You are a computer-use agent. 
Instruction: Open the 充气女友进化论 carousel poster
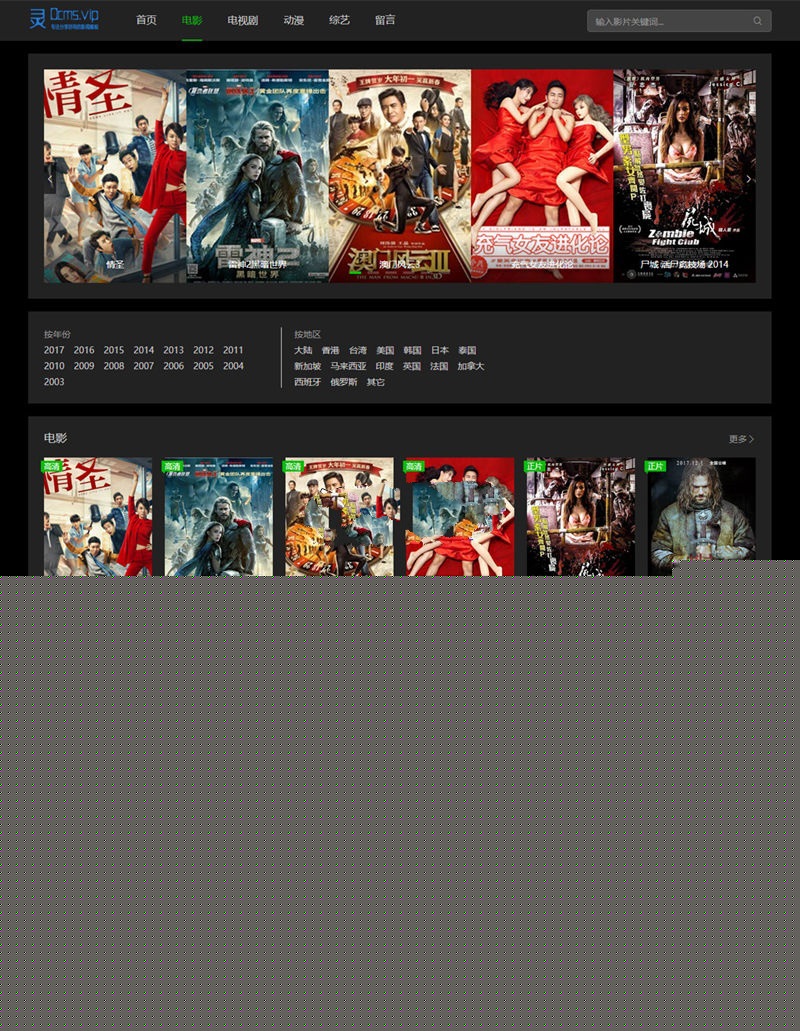pyautogui.click(x=542, y=176)
